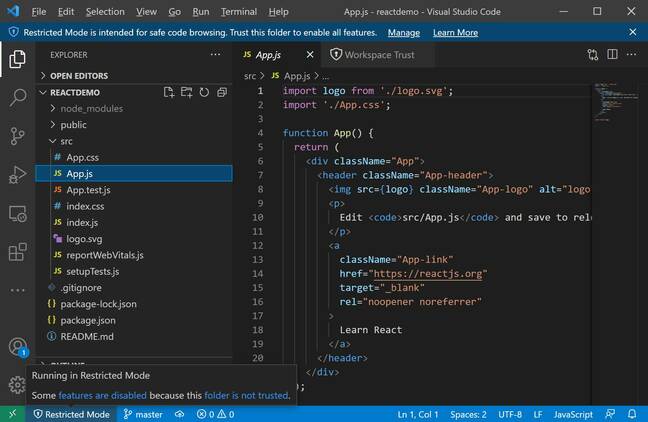Viewport: 648px width, 422px height.
Task: Open index.css in the file tree
Action: point(134,206)
